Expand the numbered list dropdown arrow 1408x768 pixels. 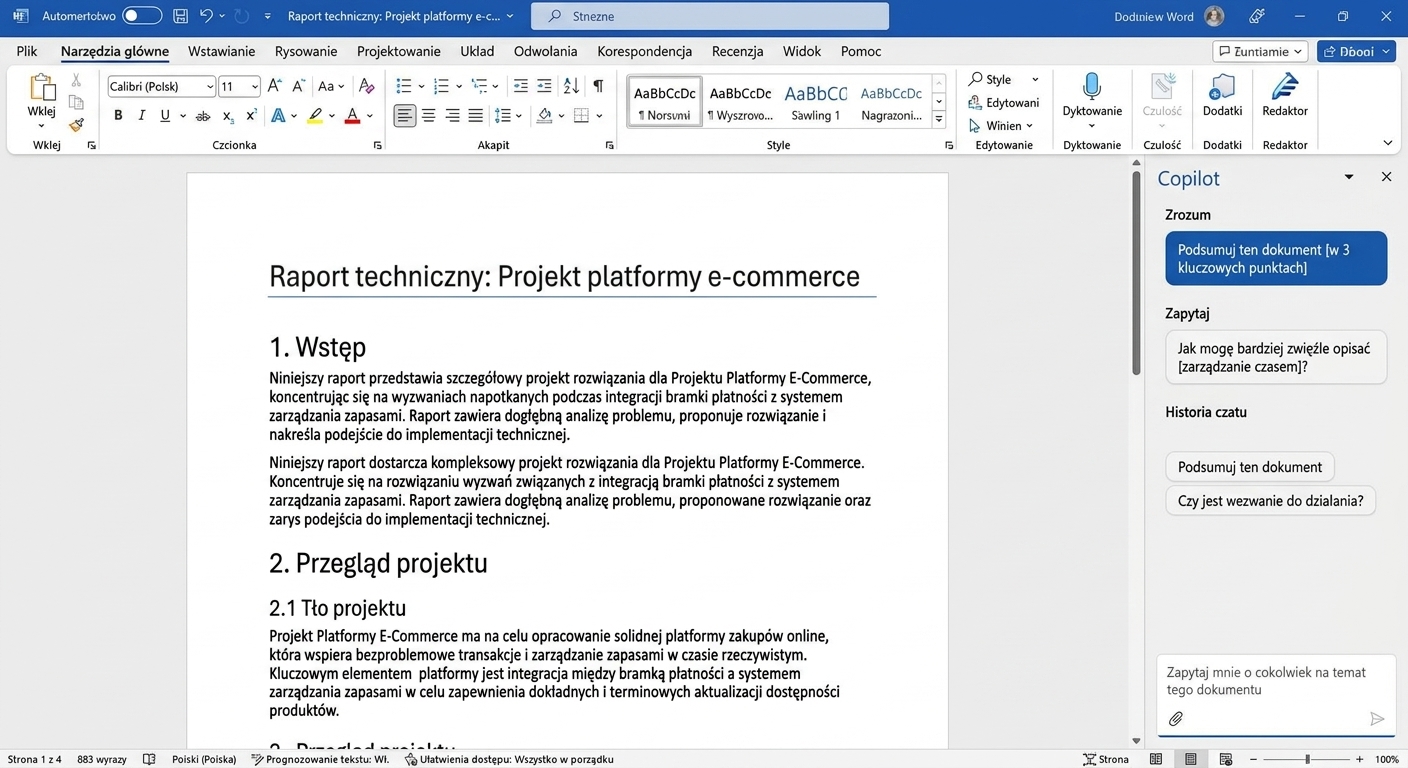tap(458, 86)
